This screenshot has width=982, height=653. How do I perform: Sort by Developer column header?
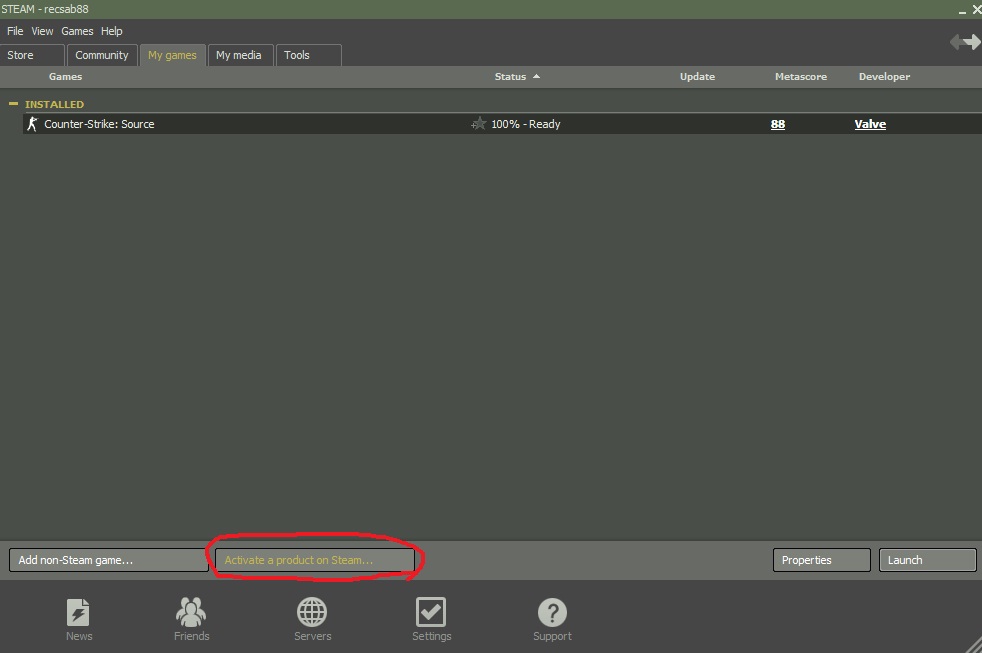[x=884, y=76]
